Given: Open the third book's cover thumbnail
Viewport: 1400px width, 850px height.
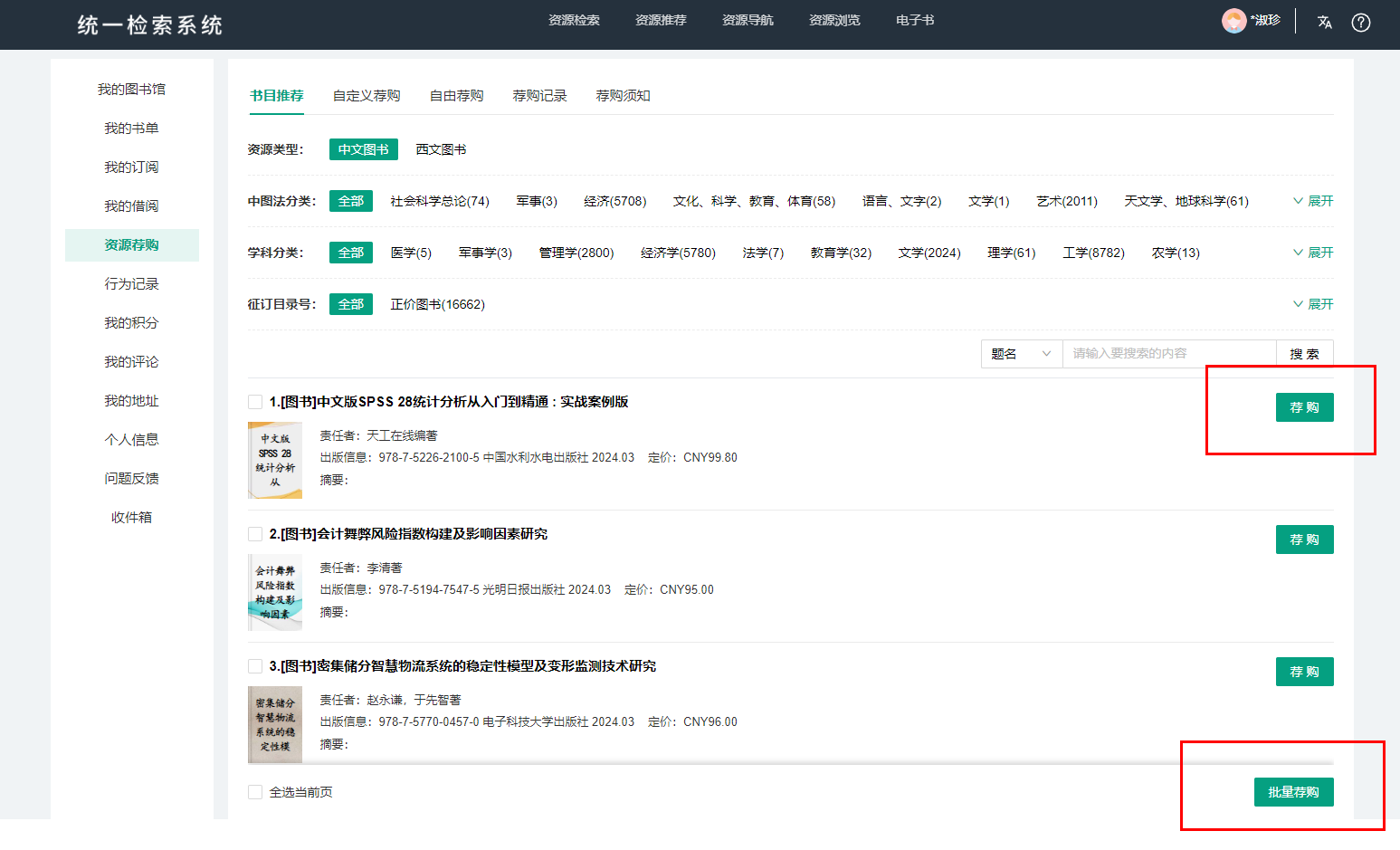Looking at the screenshot, I should (275, 724).
